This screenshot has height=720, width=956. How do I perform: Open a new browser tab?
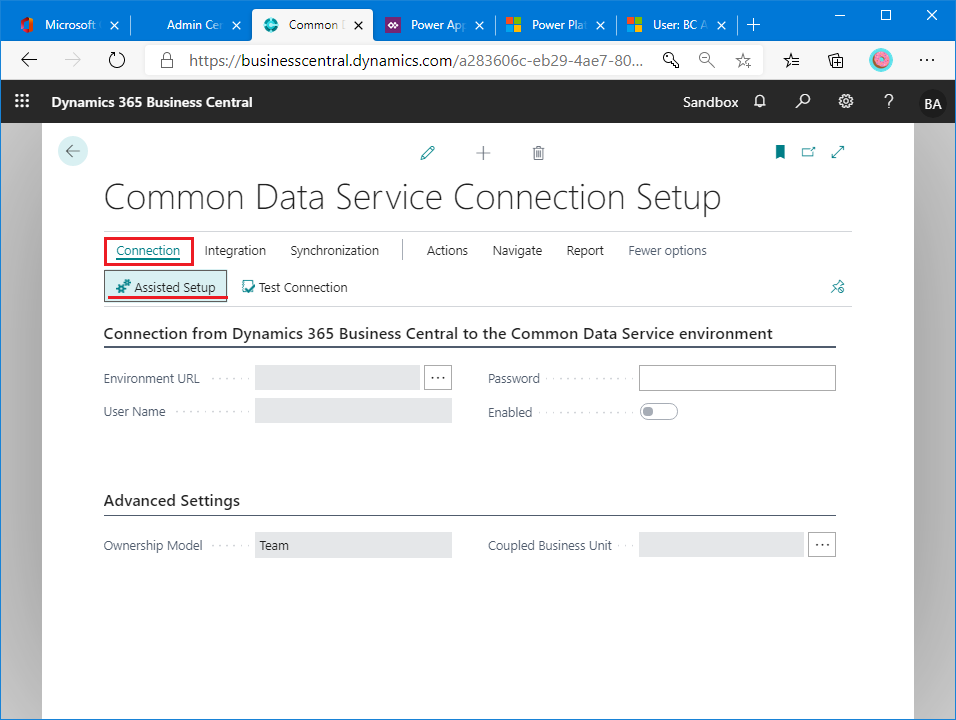click(x=754, y=25)
